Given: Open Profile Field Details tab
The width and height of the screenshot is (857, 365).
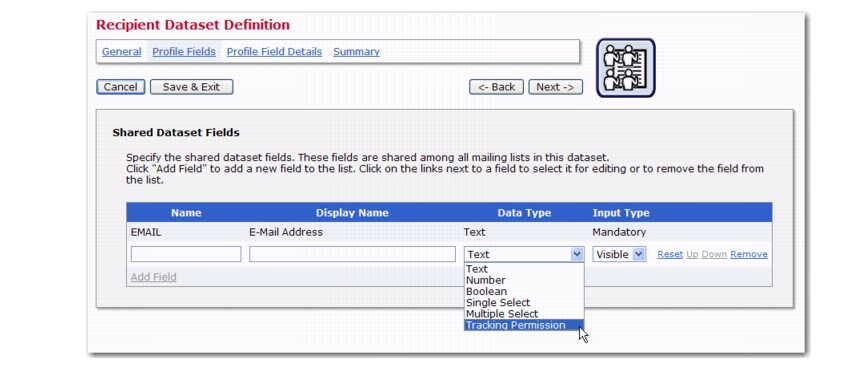Looking at the screenshot, I should [274, 51].
